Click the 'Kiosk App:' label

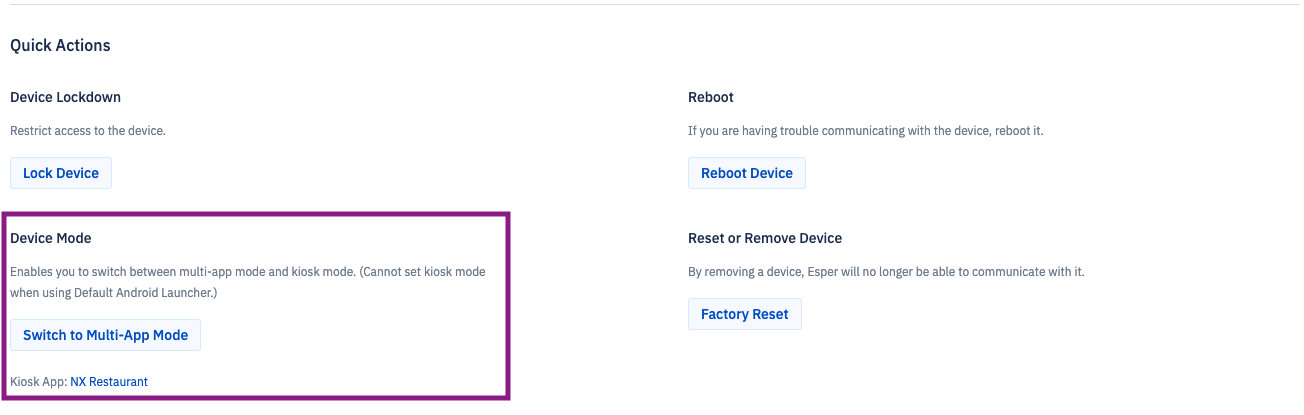click(38, 382)
